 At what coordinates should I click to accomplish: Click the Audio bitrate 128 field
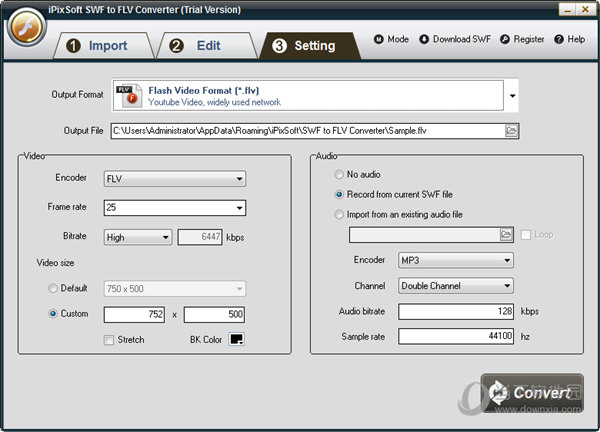click(x=456, y=311)
